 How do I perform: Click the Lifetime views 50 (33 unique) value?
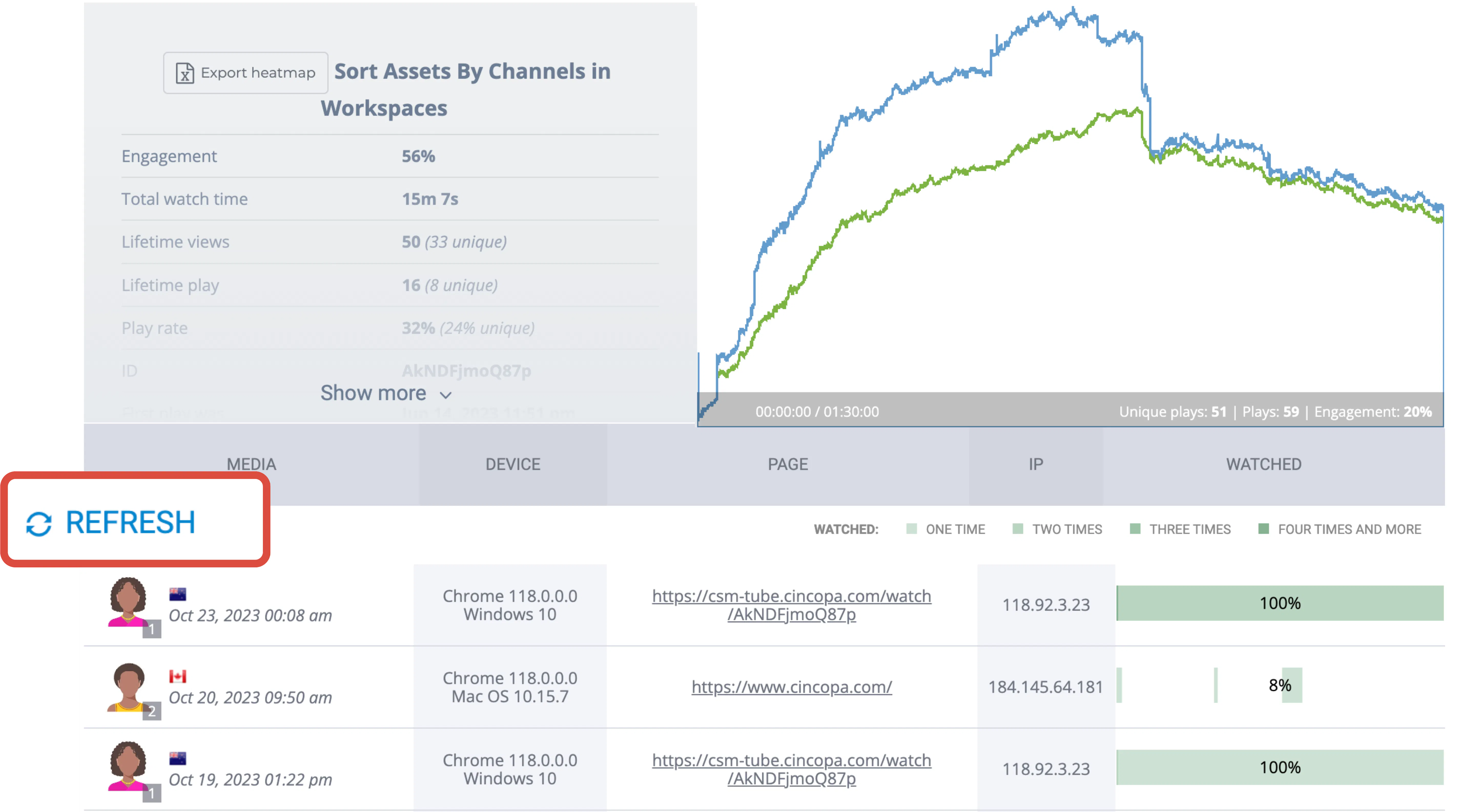454,242
